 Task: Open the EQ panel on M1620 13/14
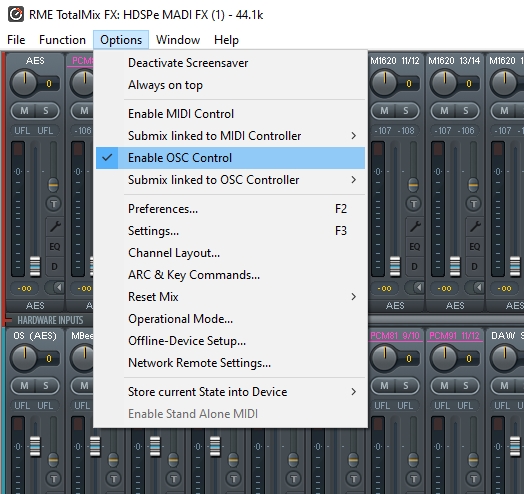[475, 247]
